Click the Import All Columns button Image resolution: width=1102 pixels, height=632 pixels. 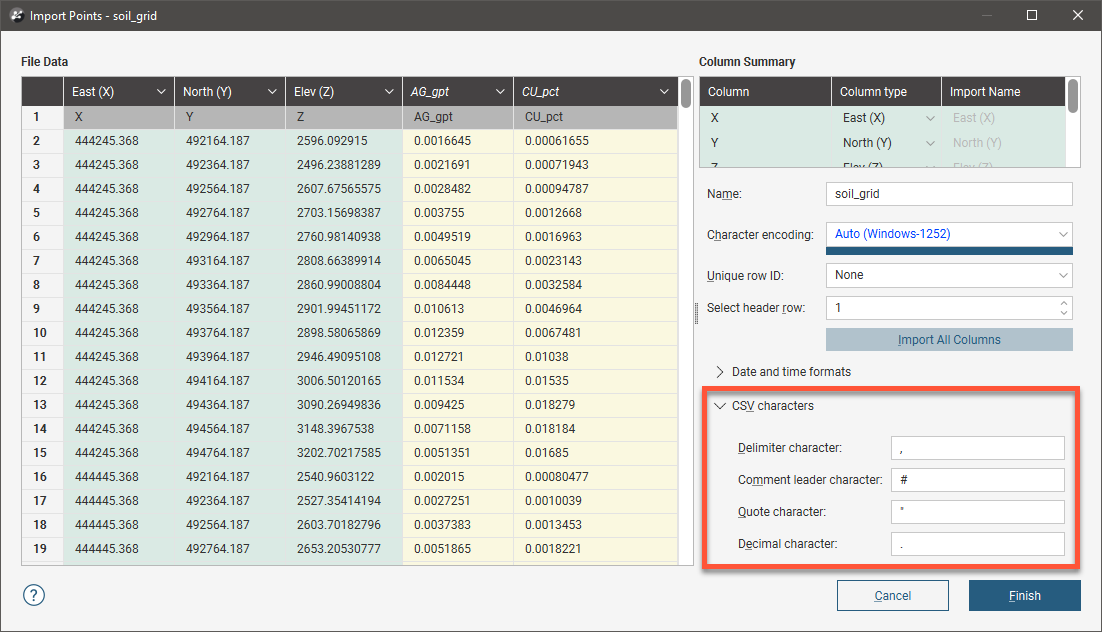[x=949, y=340]
